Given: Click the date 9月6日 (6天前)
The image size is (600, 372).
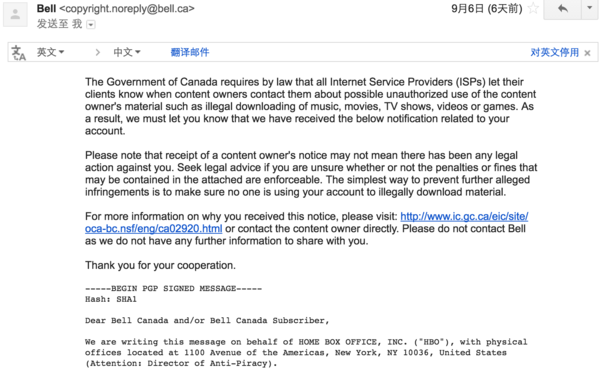Looking at the screenshot, I should (486, 8).
